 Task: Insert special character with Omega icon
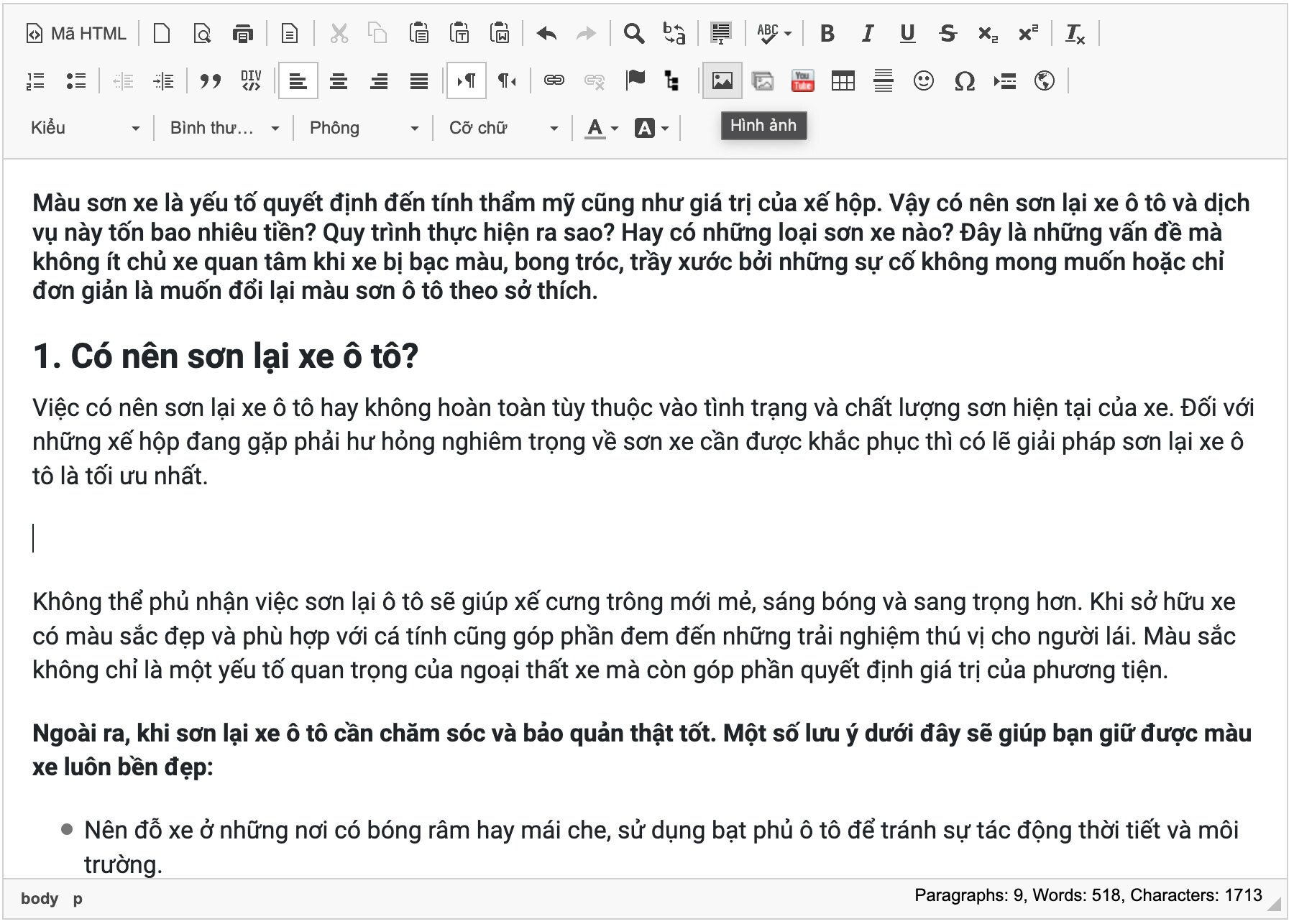964,80
